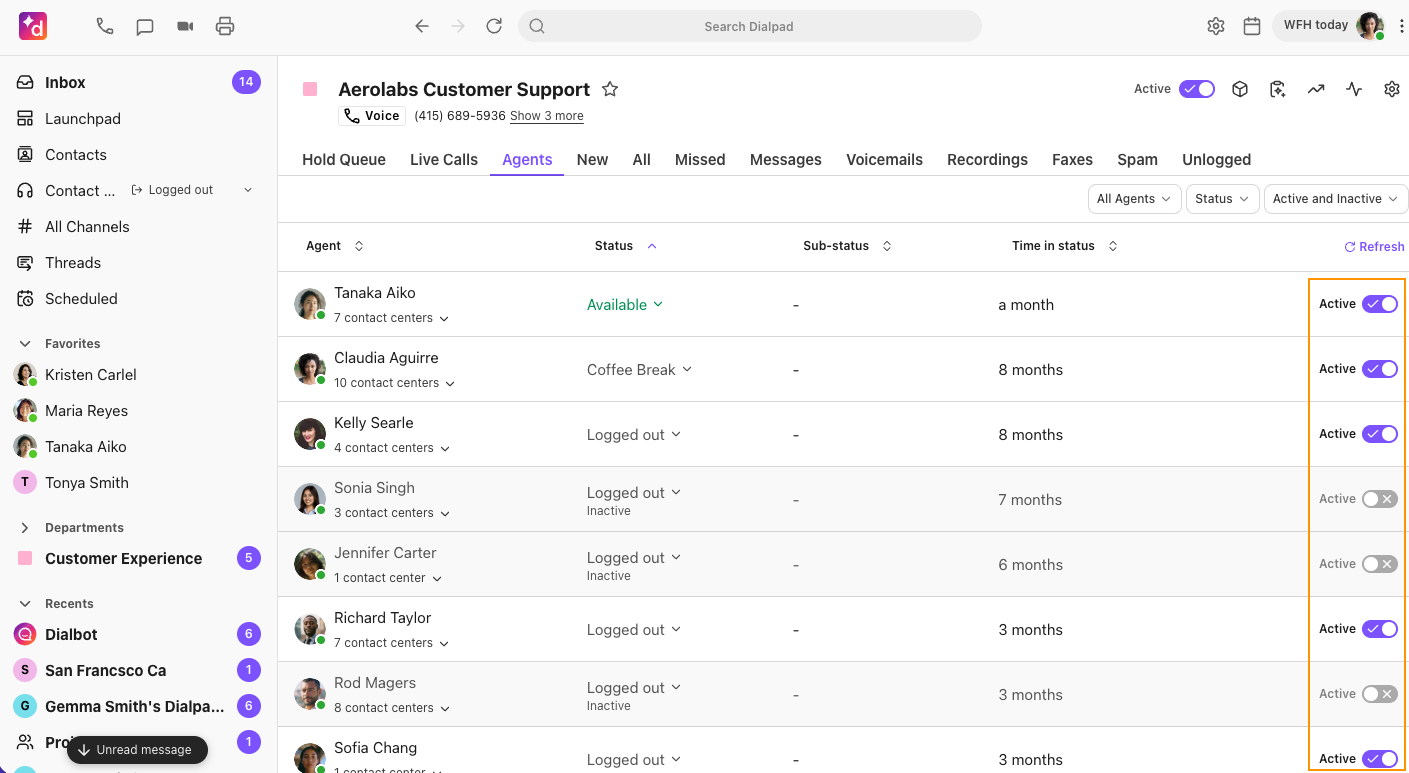
Task: Sort by Status column arrow
Action: 652,246
